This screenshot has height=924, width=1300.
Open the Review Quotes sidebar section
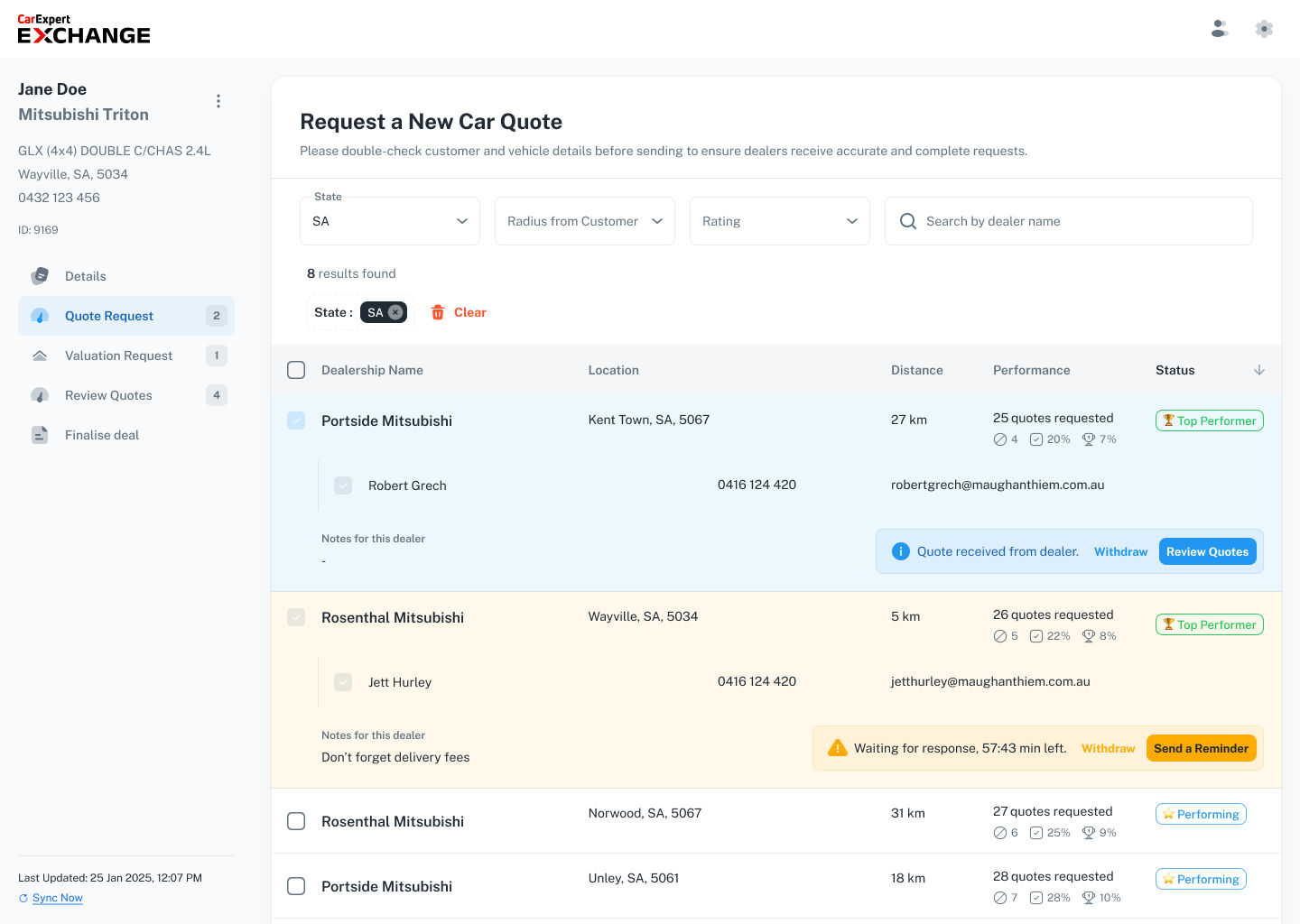pyautogui.click(x=126, y=395)
